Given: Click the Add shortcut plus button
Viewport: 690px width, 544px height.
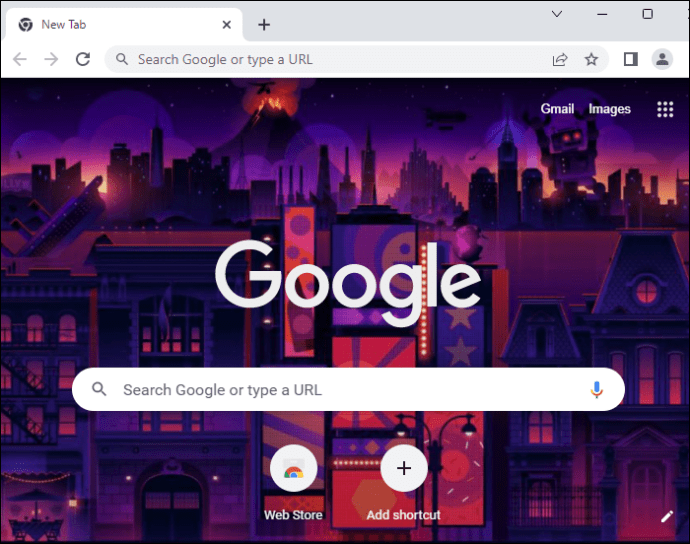Looking at the screenshot, I should tap(404, 468).
